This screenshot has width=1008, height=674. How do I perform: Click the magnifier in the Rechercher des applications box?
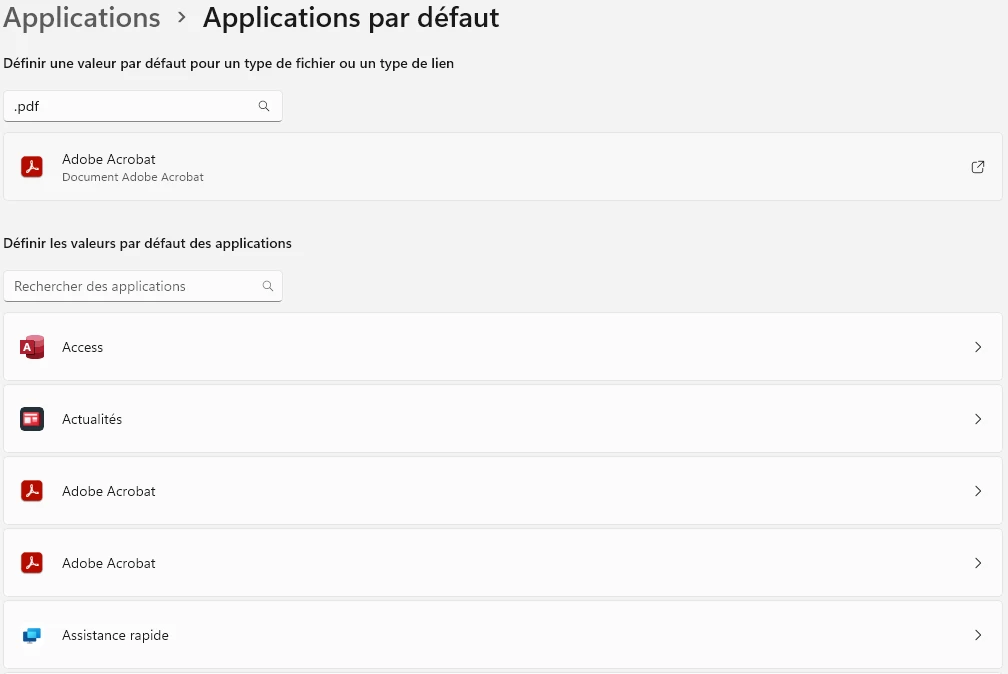(267, 286)
